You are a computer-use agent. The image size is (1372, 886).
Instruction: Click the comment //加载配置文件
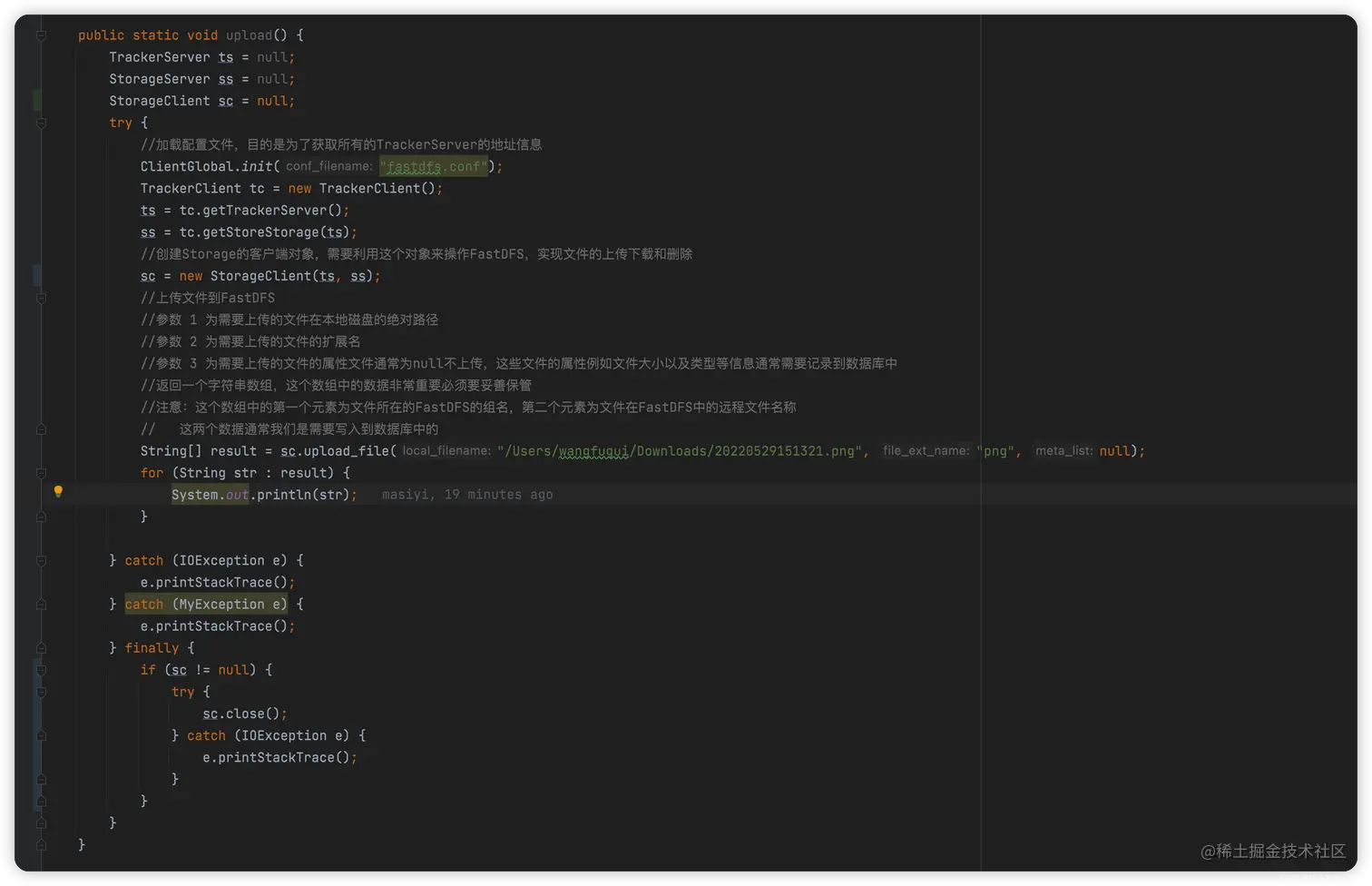341,144
